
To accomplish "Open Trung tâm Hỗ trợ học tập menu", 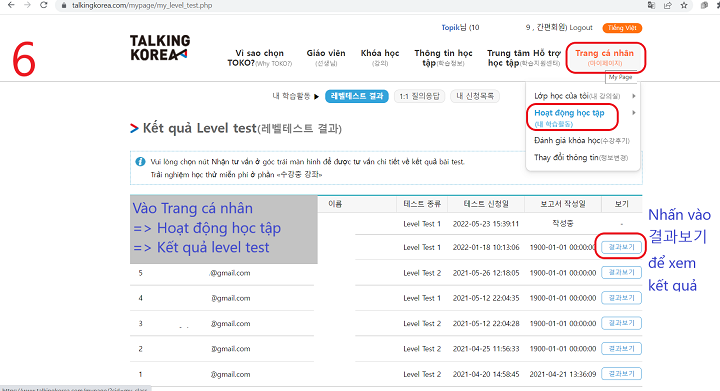I will click(x=524, y=58).
